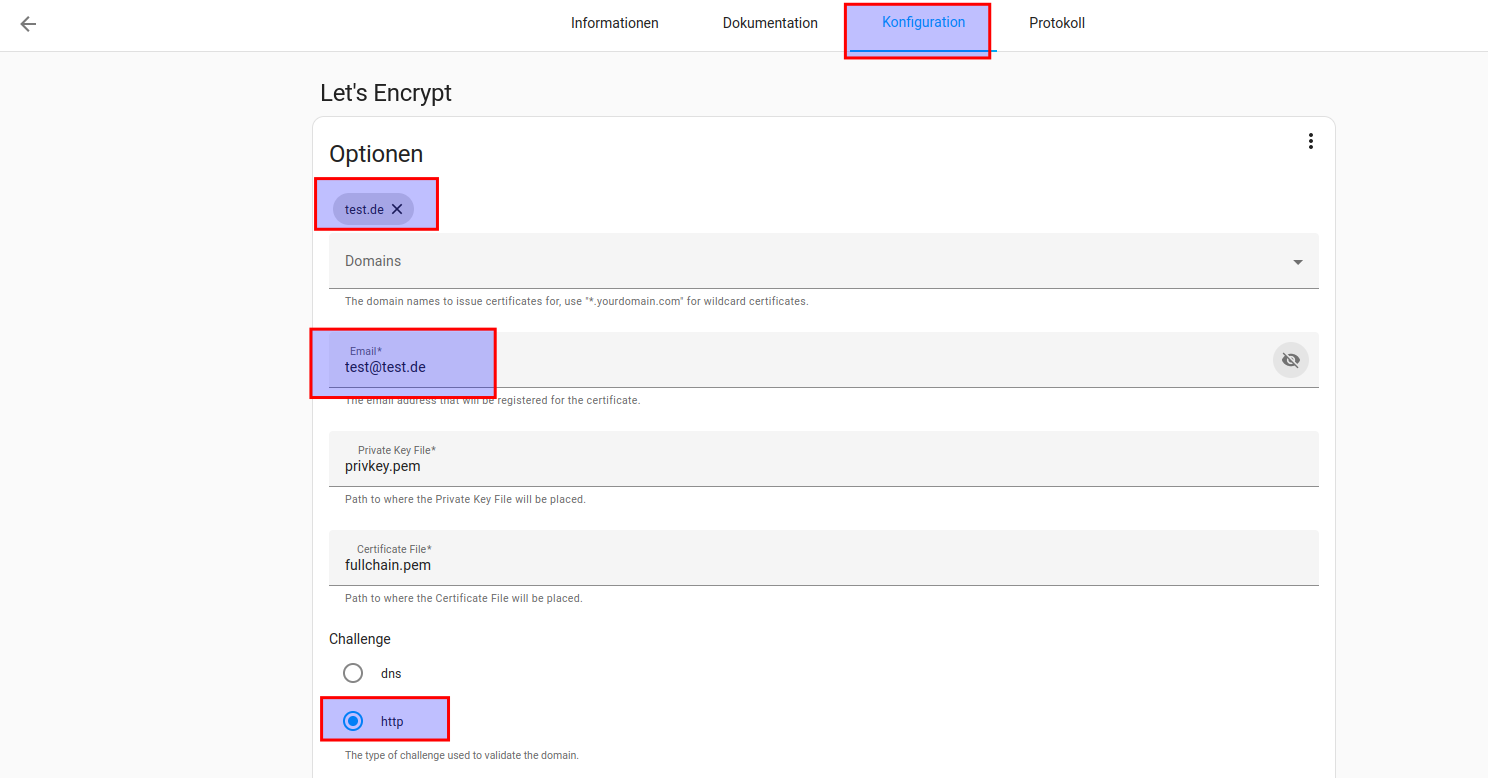Click inside the Domains combo box
The image size is (1488, 778).
pyautogui.click(x=800, y=261)
